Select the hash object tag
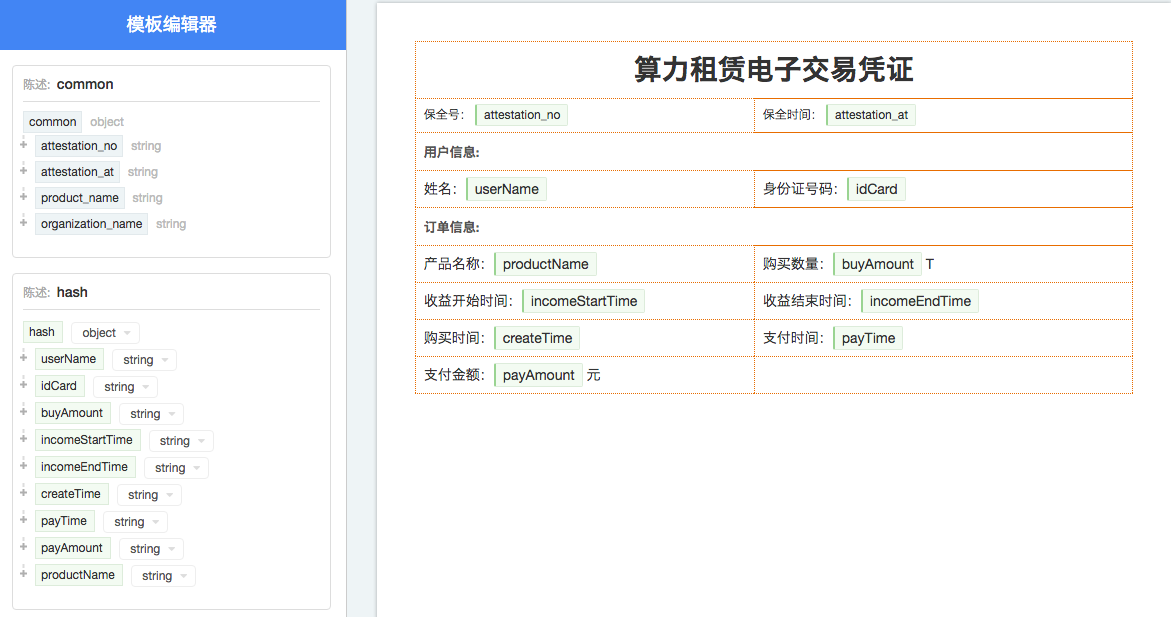 click(x=42, y=332)
